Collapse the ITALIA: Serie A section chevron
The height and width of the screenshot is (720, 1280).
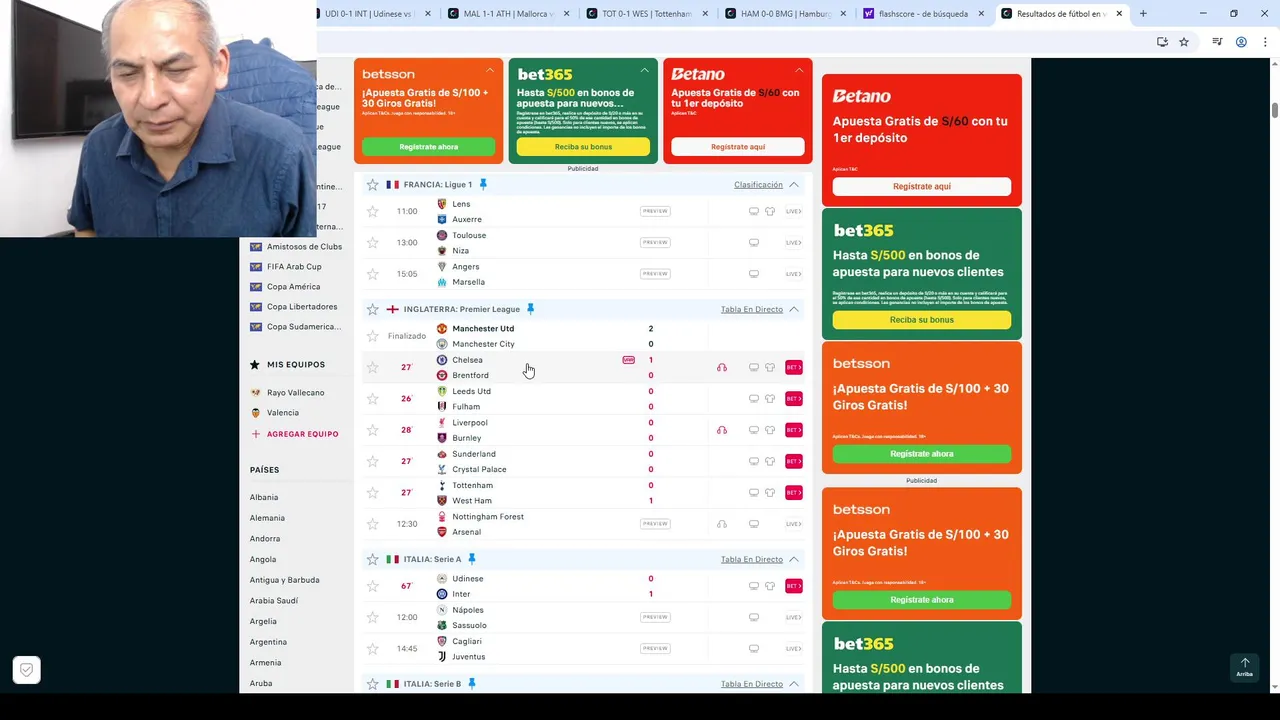[x=794, y=560]
